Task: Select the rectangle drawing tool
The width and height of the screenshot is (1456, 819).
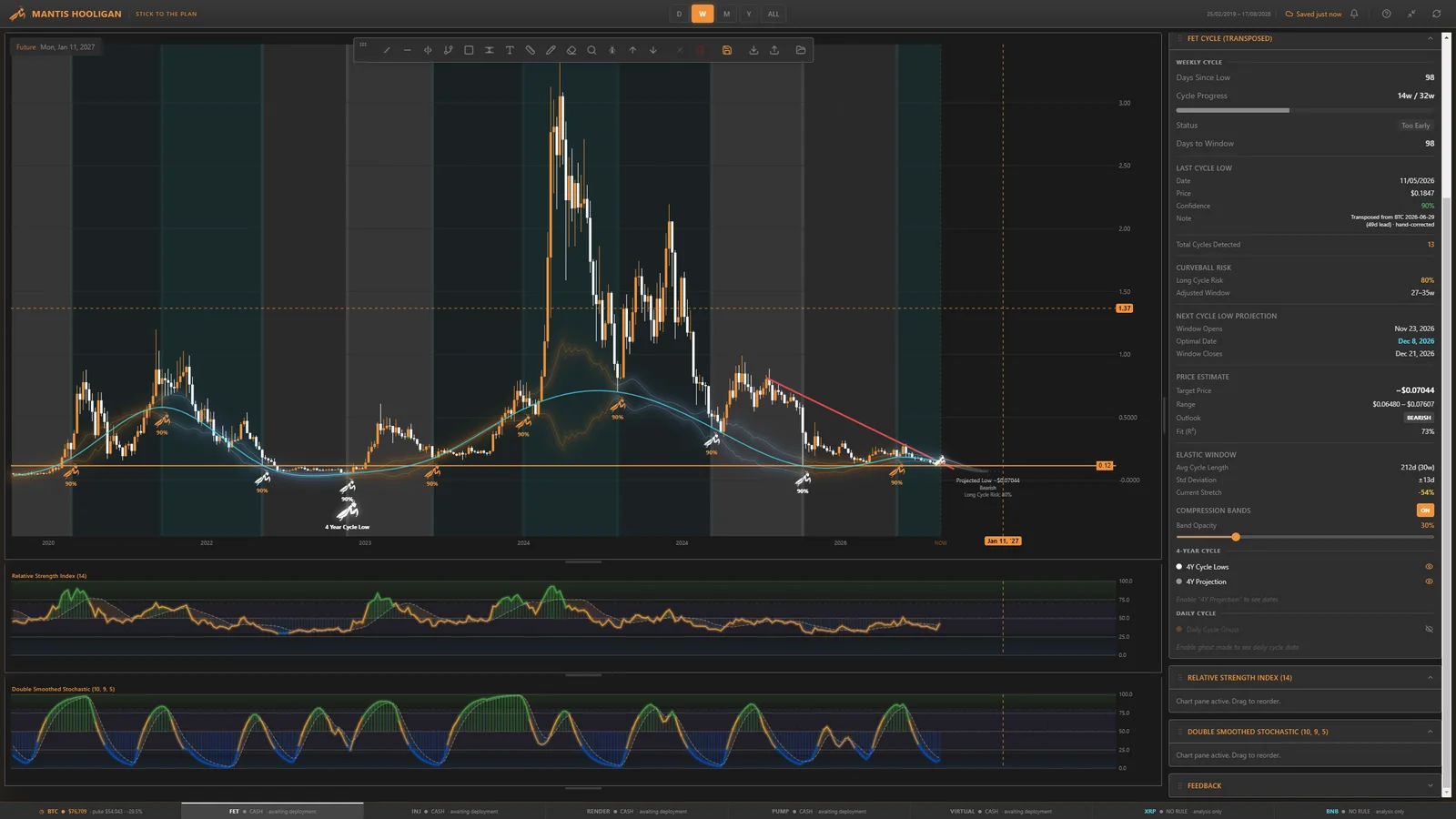Action: (469, 50)
